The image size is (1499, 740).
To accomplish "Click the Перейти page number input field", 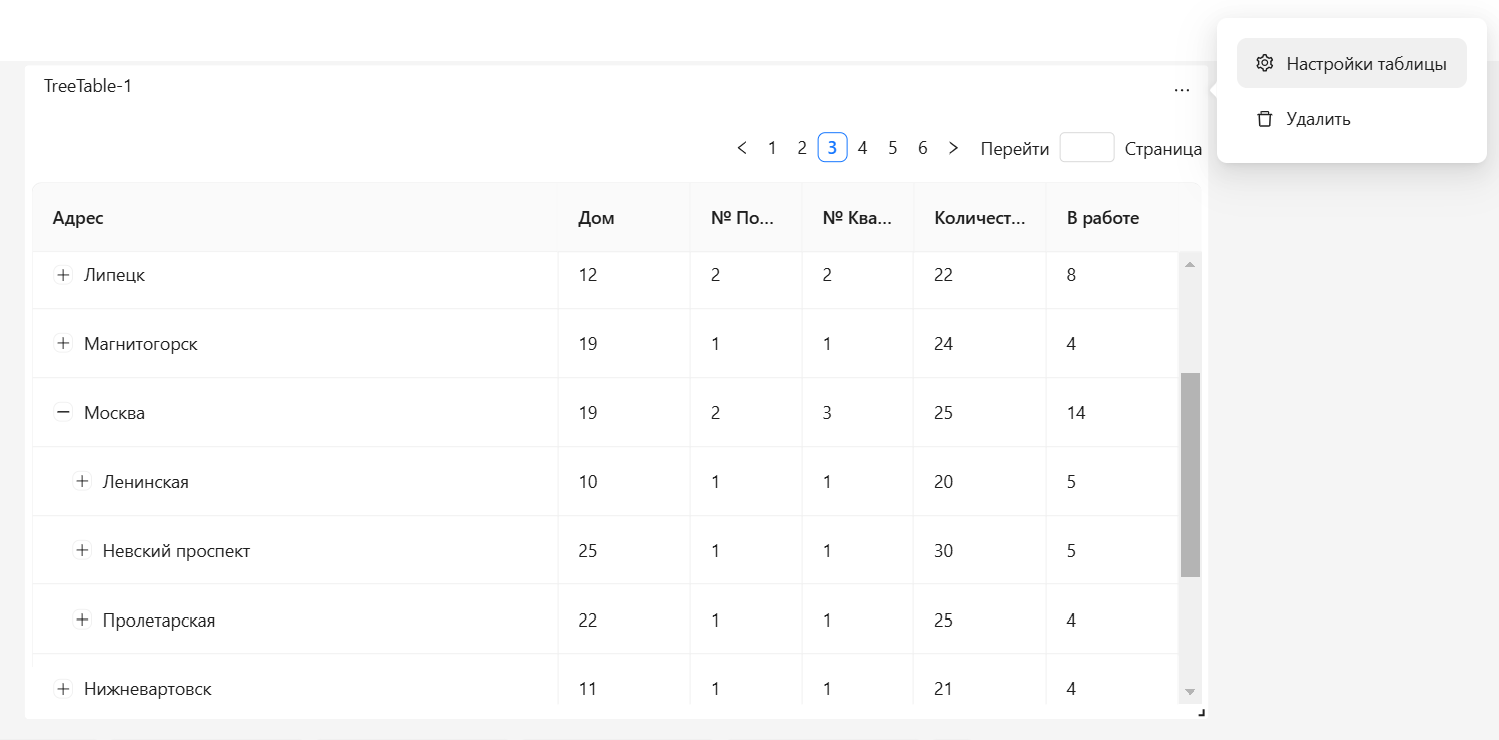I will [1086, 148].
